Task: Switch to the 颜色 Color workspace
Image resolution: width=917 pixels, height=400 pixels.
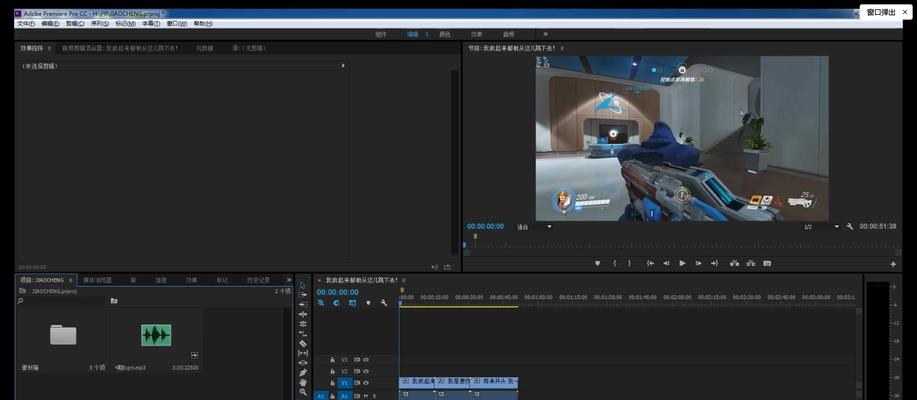Action: click(x=444, y=35)
